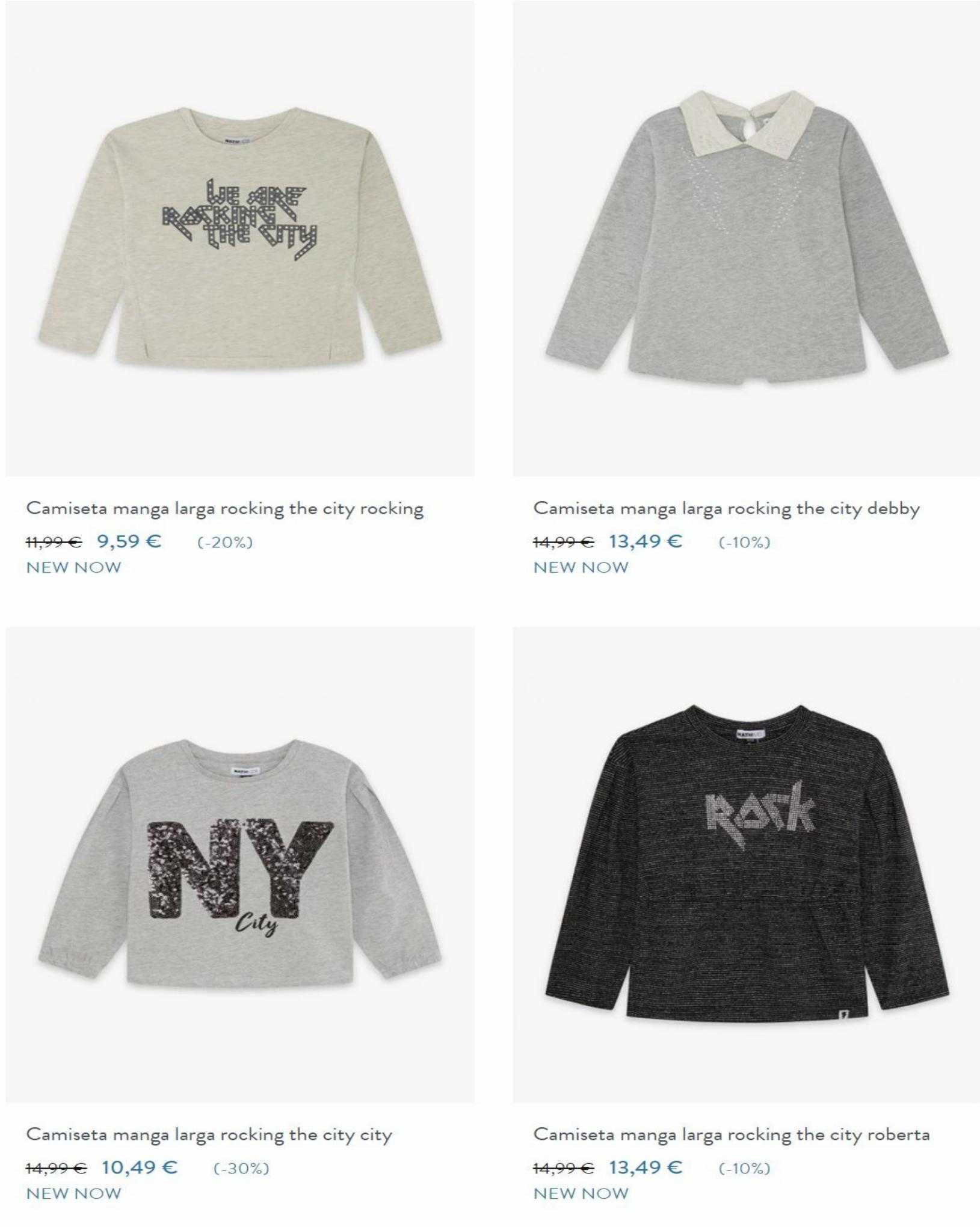Viewport: 980px width, 1227px height.
Task: Click the (-20%) discount label
Action: tap(225, 543)
